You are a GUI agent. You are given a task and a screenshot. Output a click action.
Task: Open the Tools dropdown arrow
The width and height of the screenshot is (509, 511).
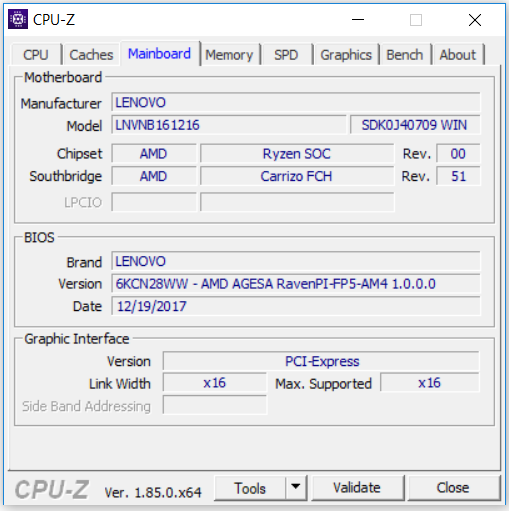(296, 488)
